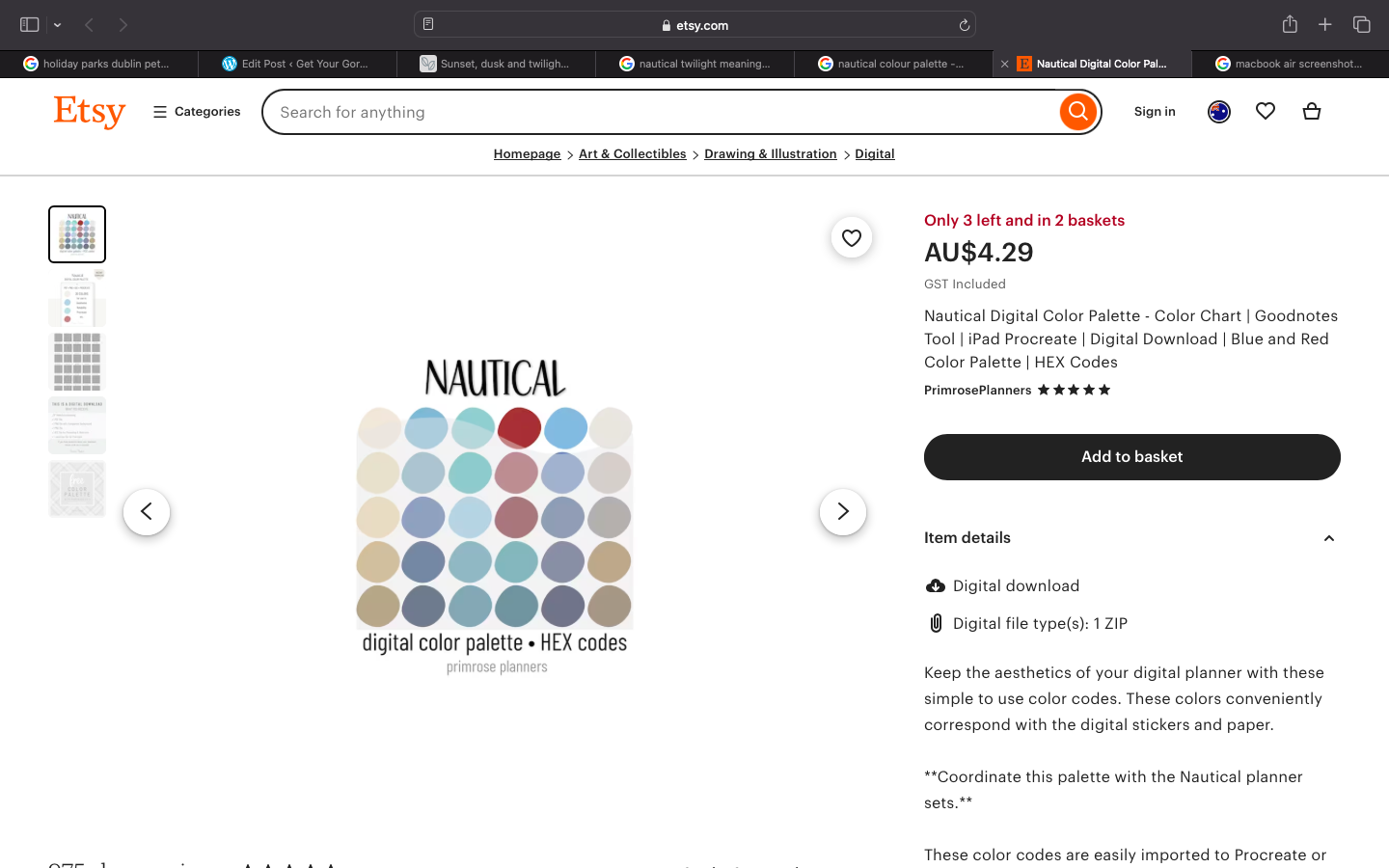Open the Art & Collectibles breadcrumb link
Image resolution: width=1389 pixels, height=868 pixels.
[632, 154]
